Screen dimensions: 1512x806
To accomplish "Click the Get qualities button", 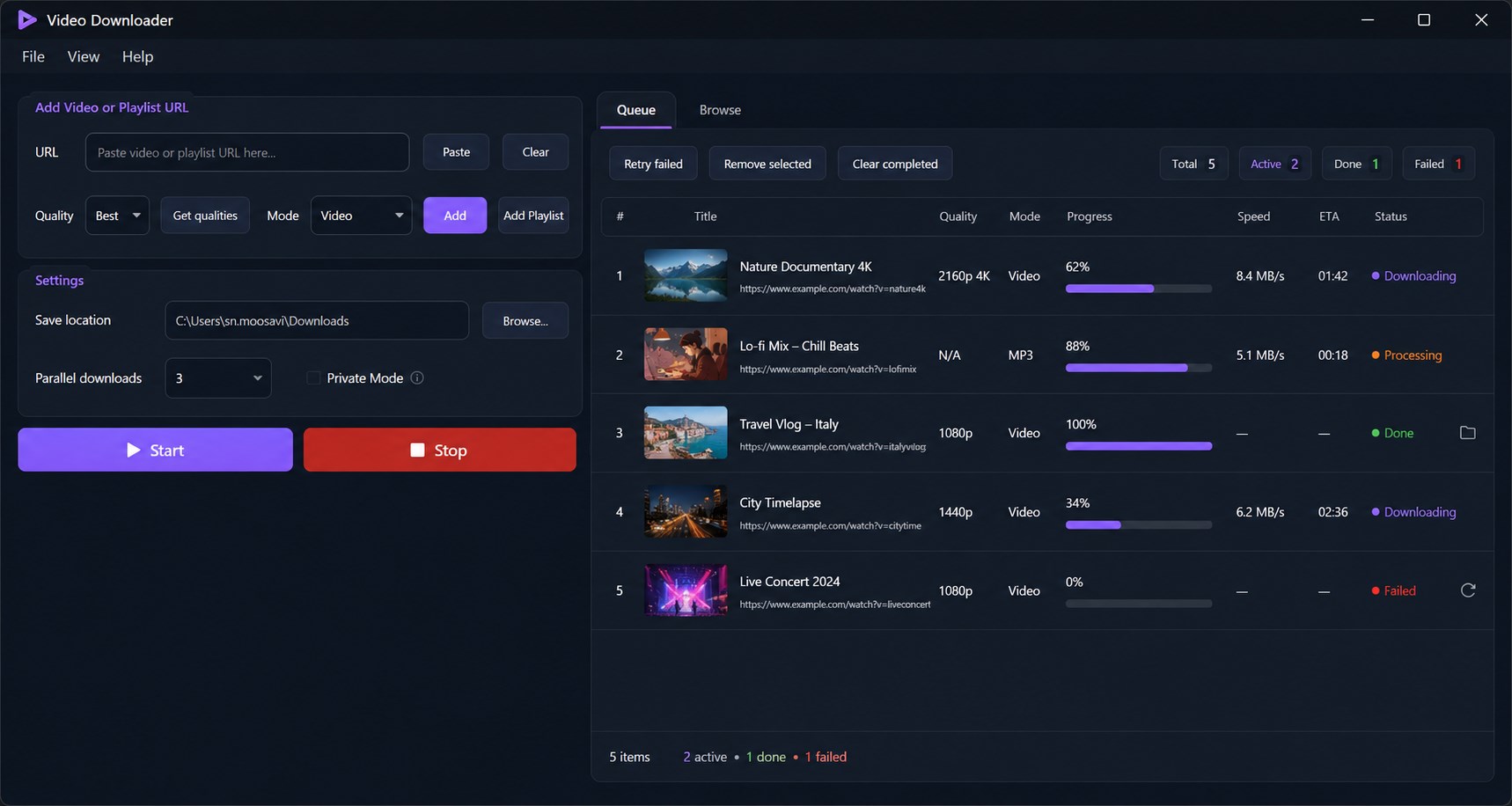I will 205,216.
